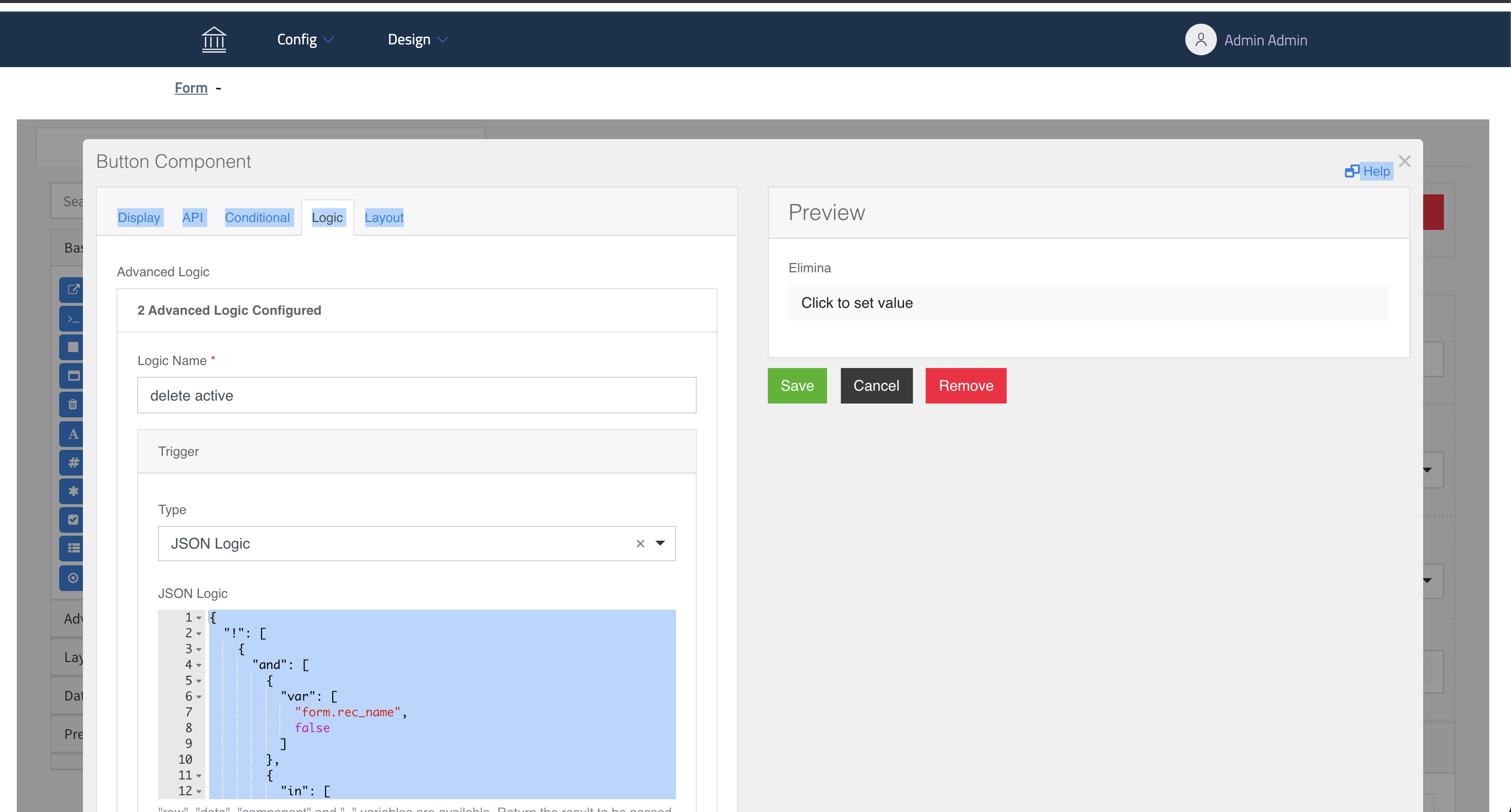Clear the JSON Logic type selection

[640, 544]
